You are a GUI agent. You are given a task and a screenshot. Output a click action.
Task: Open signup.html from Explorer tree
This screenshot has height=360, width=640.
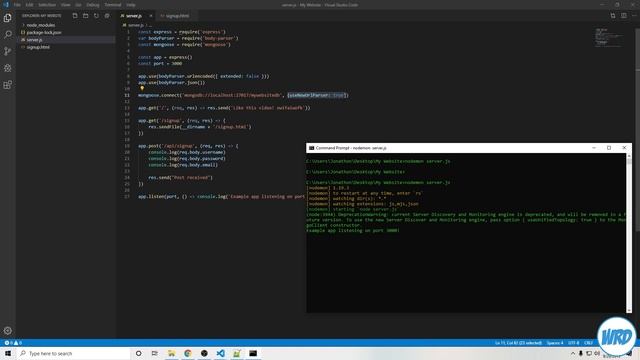[38, 47]
